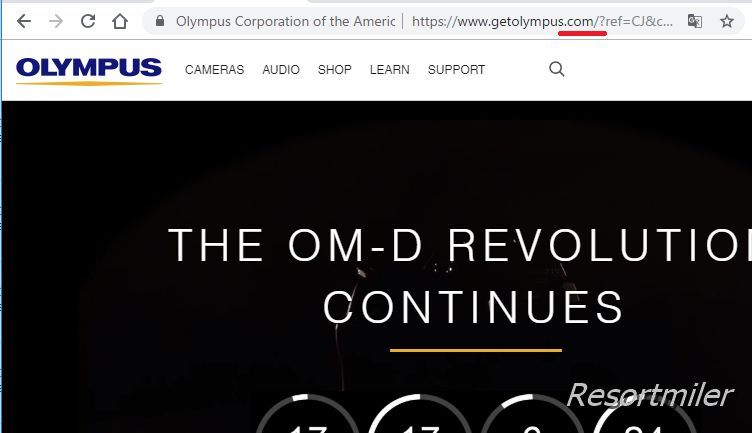The width and height of the screenshot is (752, 433).
Task: Open the CAMERAS menu
Action: click(214, 70)
